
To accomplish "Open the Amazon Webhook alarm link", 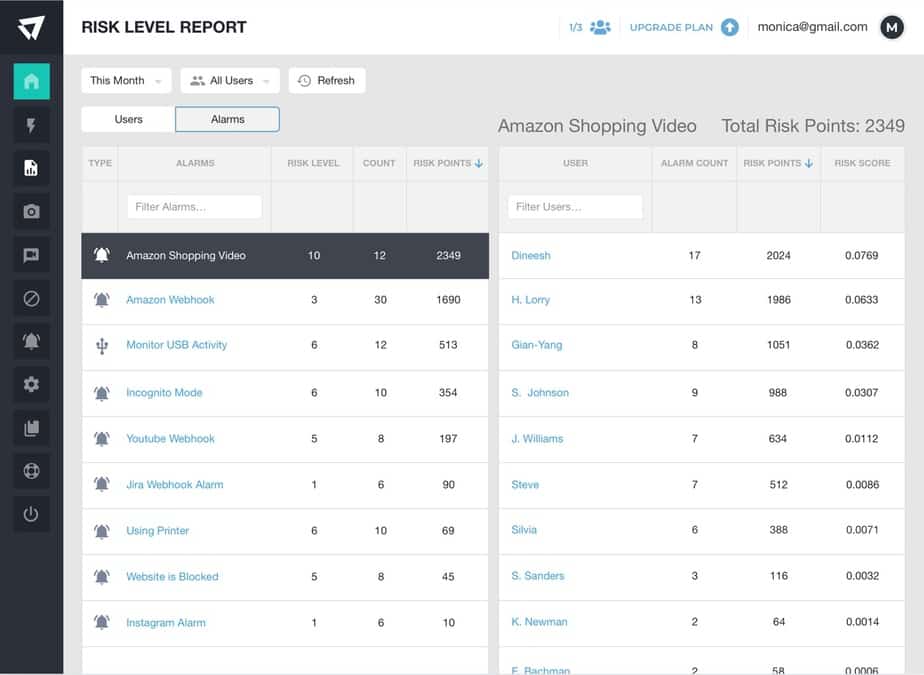I will [x=170, y=299].
